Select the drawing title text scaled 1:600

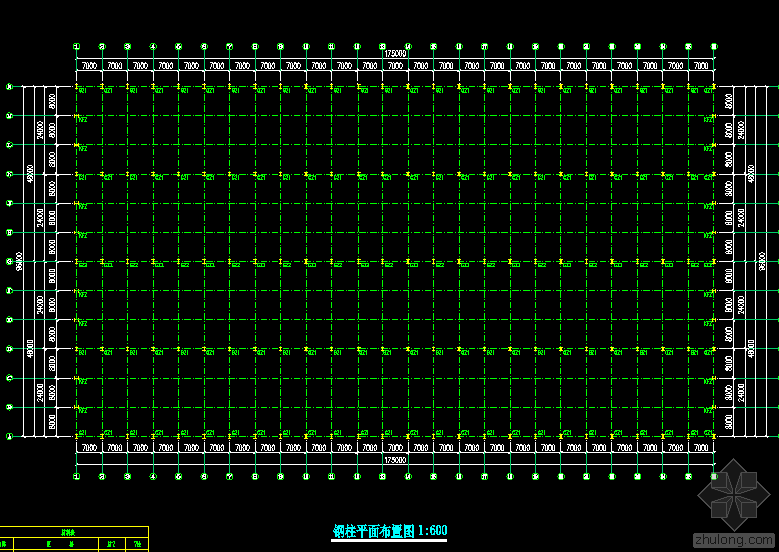click(x=390, y=531)
